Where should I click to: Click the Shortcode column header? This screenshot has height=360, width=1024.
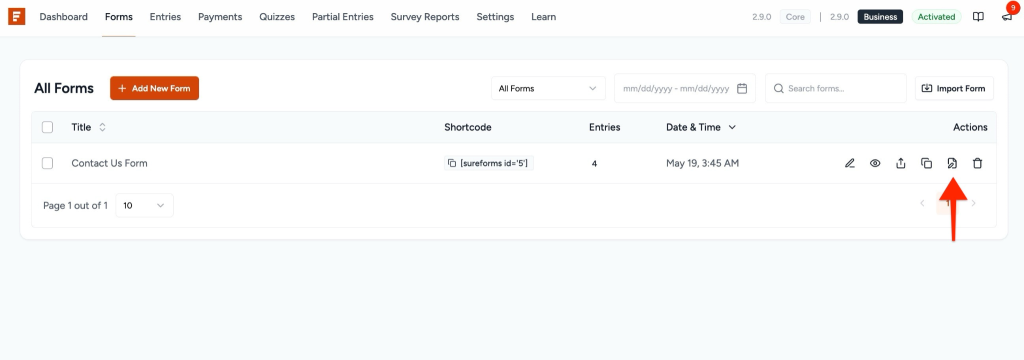(x=468, y=127)
